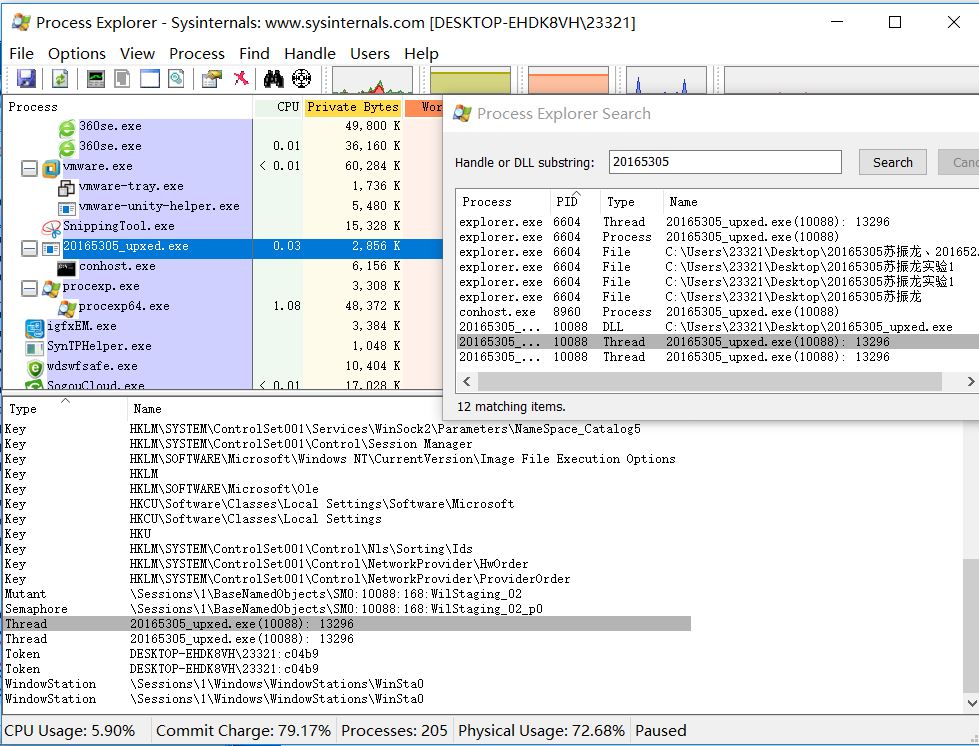Click the I/O activity blue mini graph
Image resolution: width=979 pixels, height=746 pixels.
click(x=666, y=81)
